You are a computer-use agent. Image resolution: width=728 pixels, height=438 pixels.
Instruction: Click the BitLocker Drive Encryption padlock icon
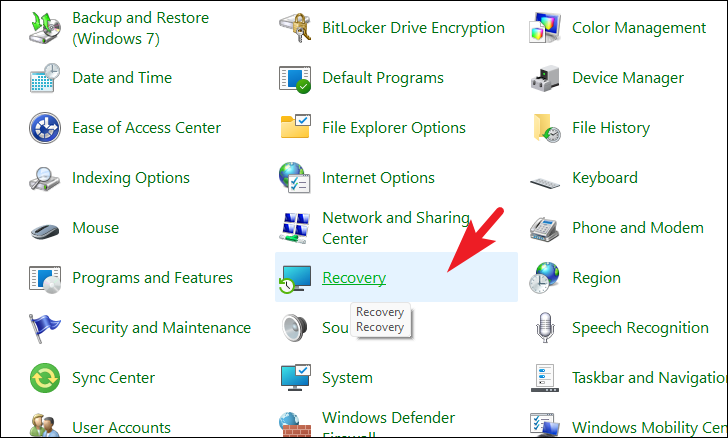click(295, 28)
